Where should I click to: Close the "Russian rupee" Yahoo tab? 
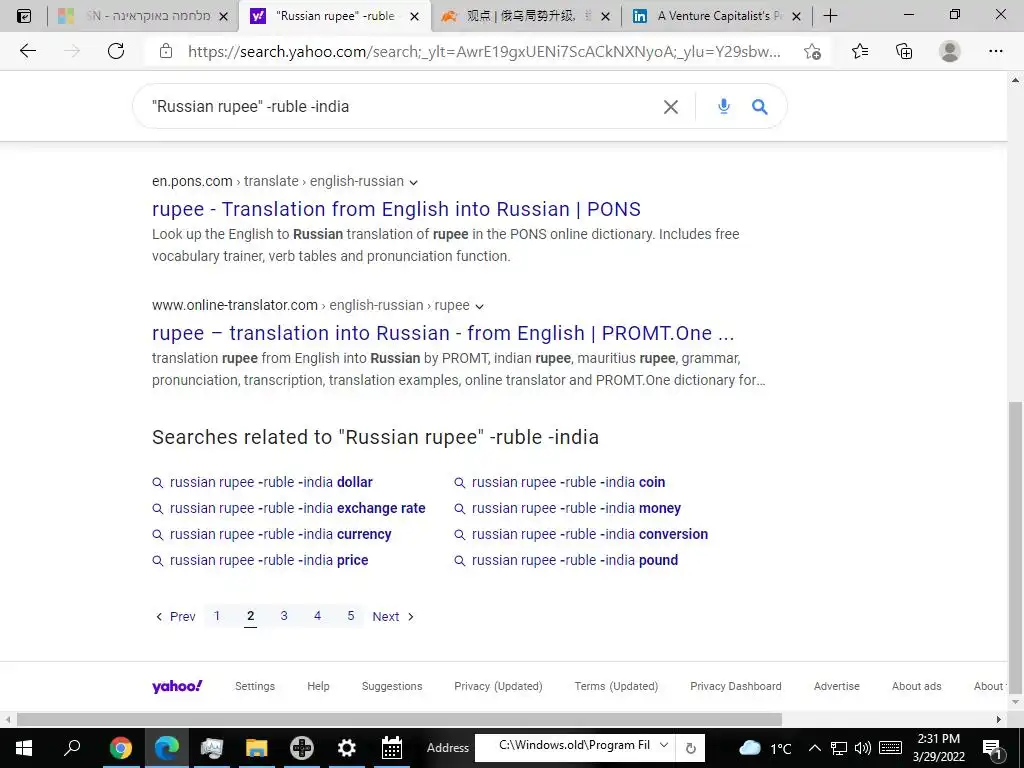click(x=414, y=16)
